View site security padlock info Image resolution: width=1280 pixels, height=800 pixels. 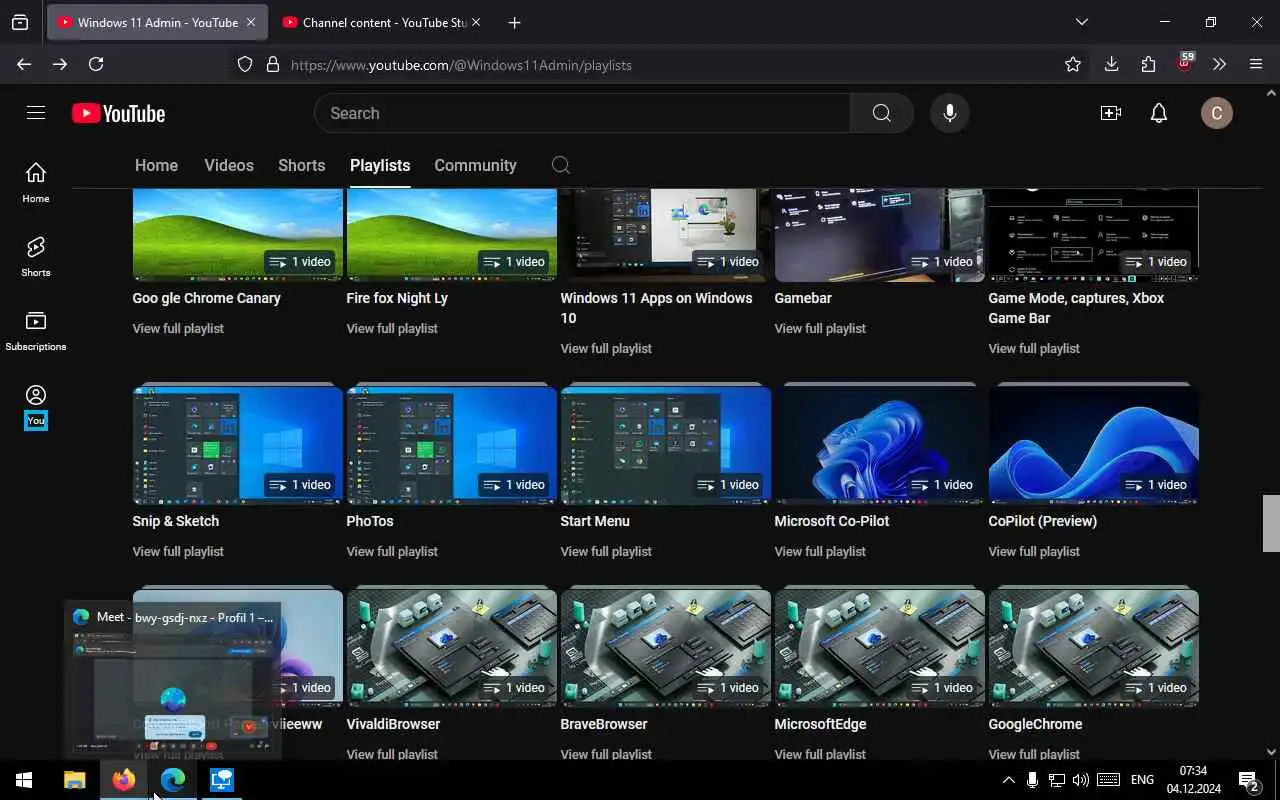click(273, 64)
